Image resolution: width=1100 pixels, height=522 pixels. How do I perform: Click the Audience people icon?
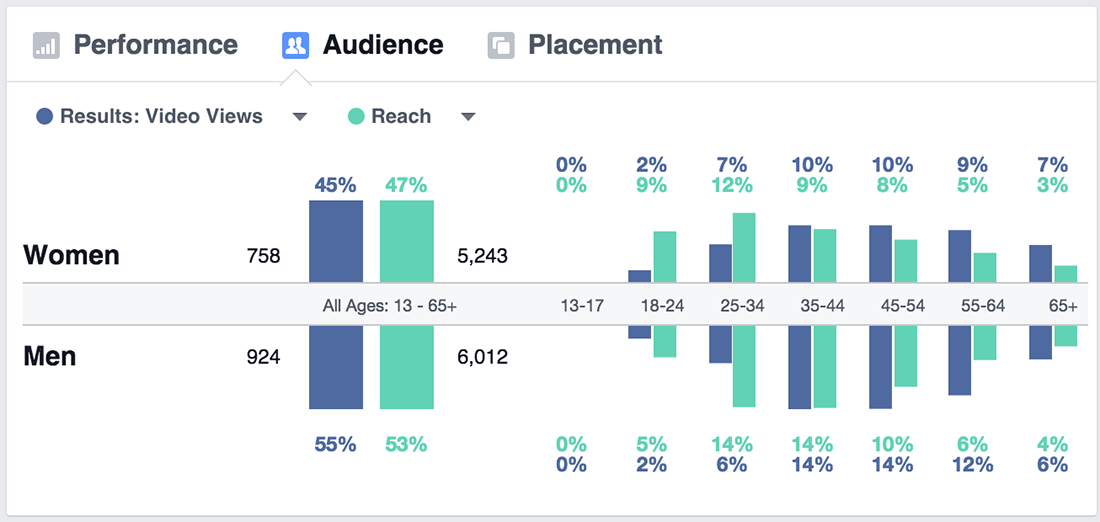click(295, 46)
